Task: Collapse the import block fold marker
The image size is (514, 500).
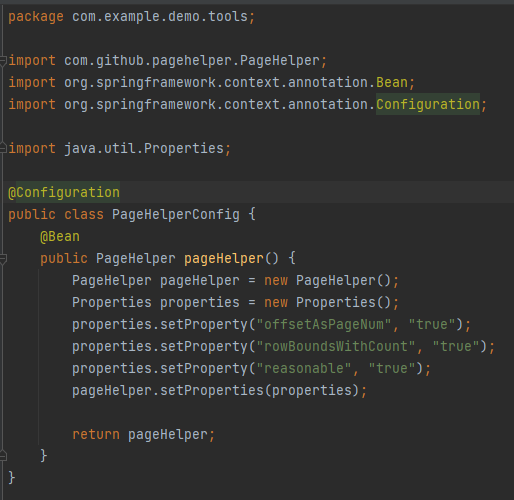Action: 3,61
